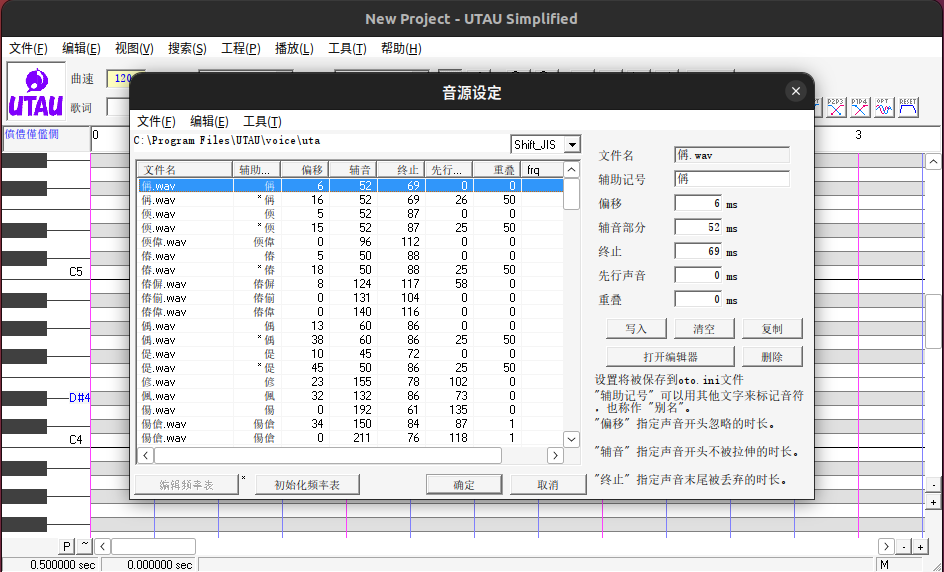Click the P2P3 envelope crossfade icon
Viewport: 944px width, 572px height.
coord(835,107)
